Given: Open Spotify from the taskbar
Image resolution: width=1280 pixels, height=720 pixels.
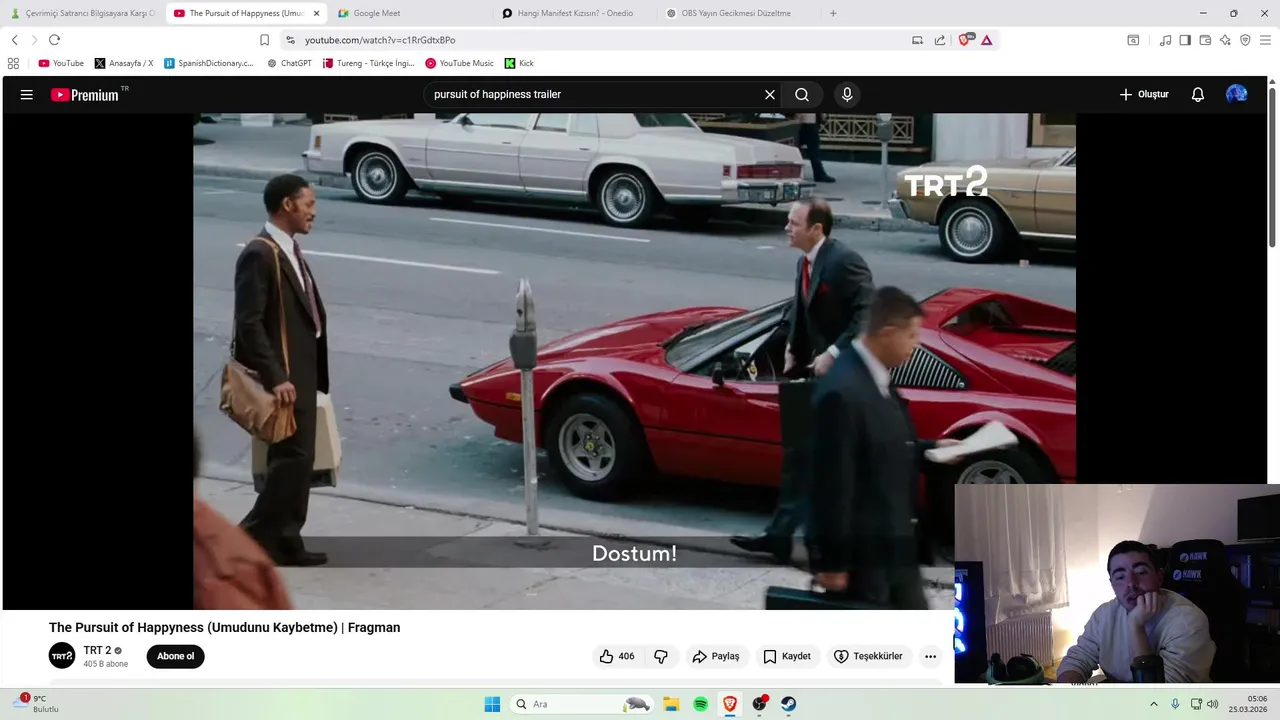Looking at the screenshot, I should 700,704.
